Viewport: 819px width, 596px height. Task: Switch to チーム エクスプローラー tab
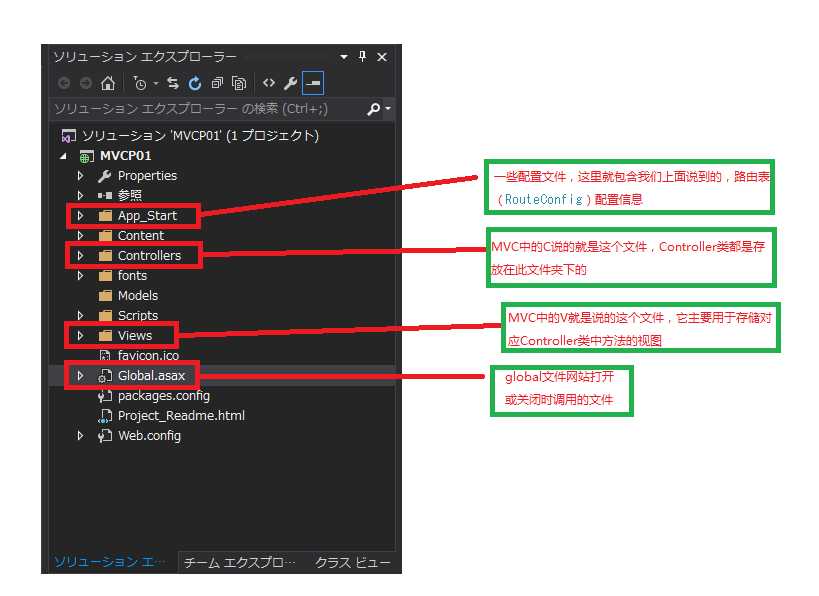coord(240,563)
